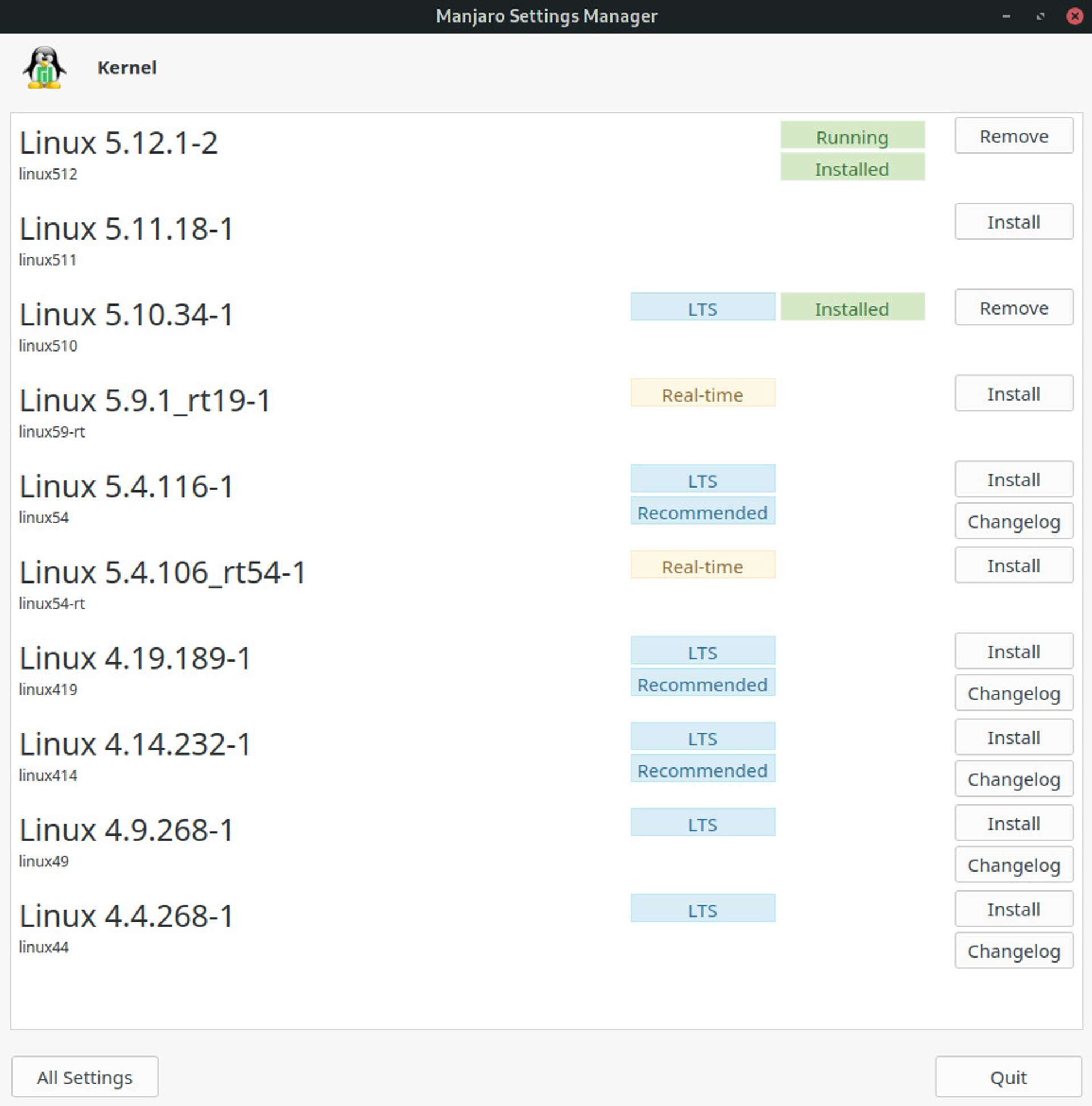Image resolution: width=1092 pixels, height=1106 pixels.
Task: Quit the settings manager
Action: point(1008,1077)
